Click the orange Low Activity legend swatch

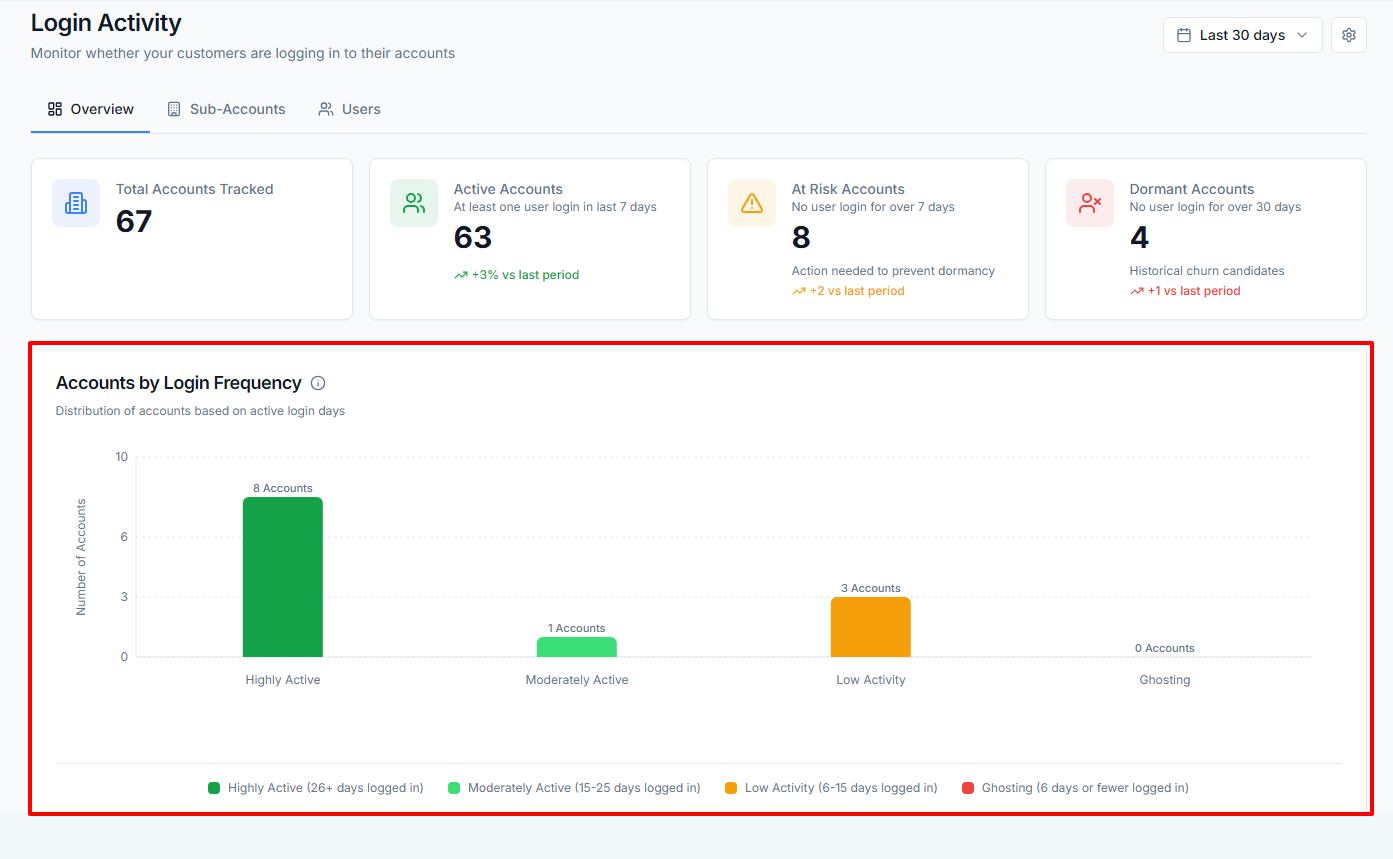click(x=731, y=788)
